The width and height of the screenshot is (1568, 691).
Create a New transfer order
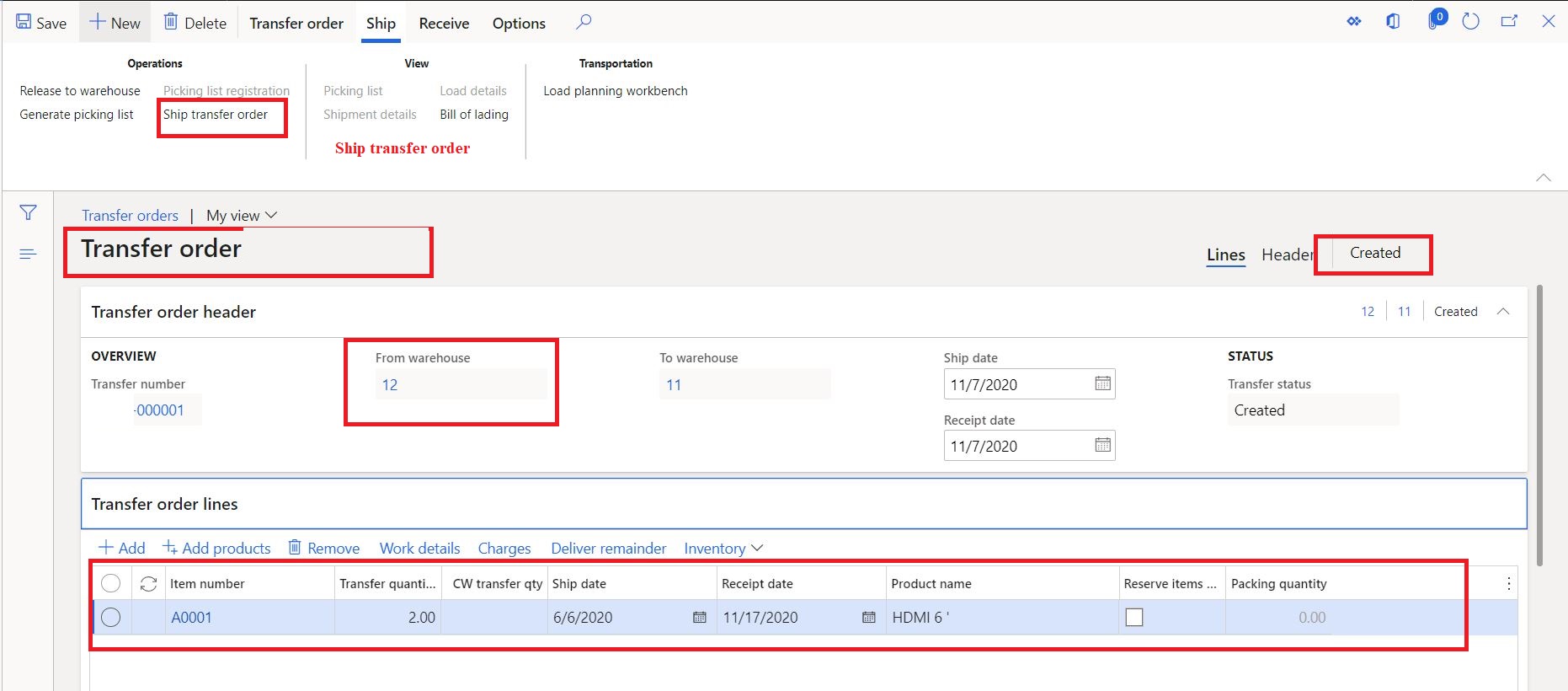pos(115,23)
